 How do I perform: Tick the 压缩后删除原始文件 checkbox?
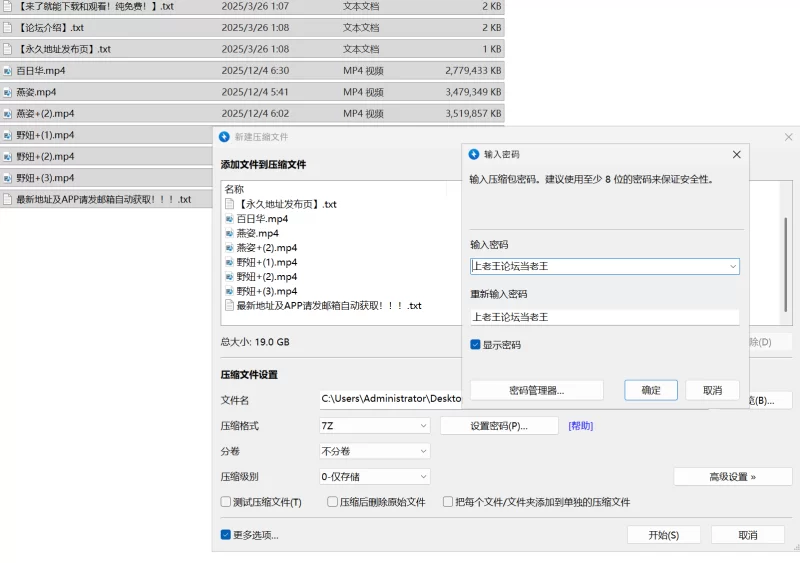332,502
